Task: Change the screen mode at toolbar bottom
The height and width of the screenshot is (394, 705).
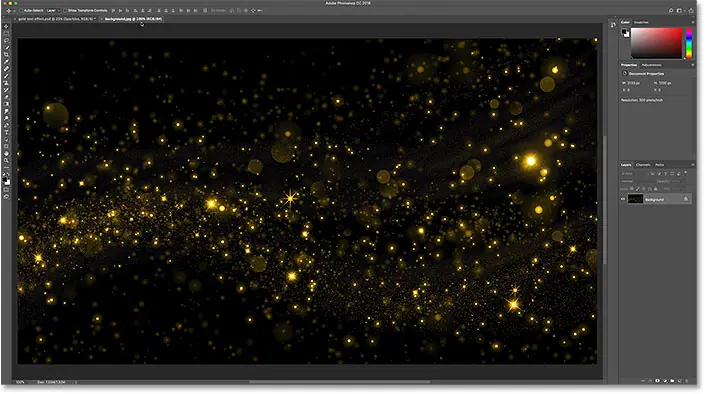Action: tap(6, 197)
